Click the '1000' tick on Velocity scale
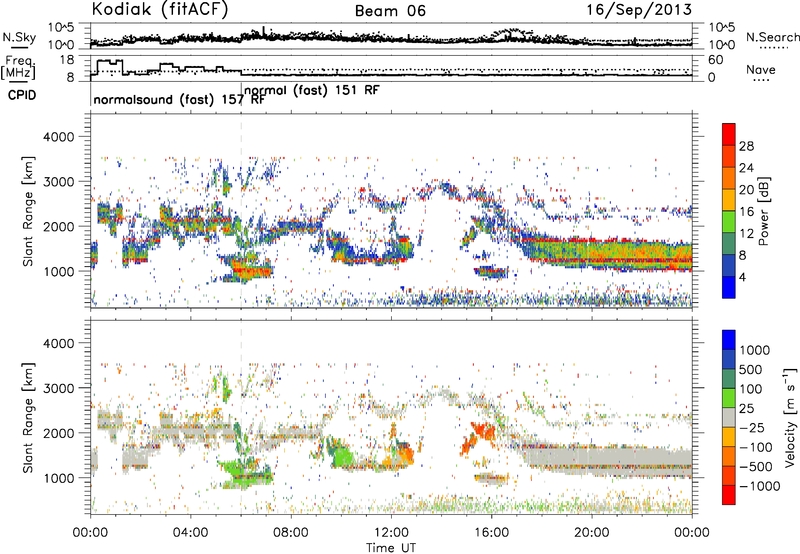The height and width of the screenshot is (554, 800). point(755,350)
